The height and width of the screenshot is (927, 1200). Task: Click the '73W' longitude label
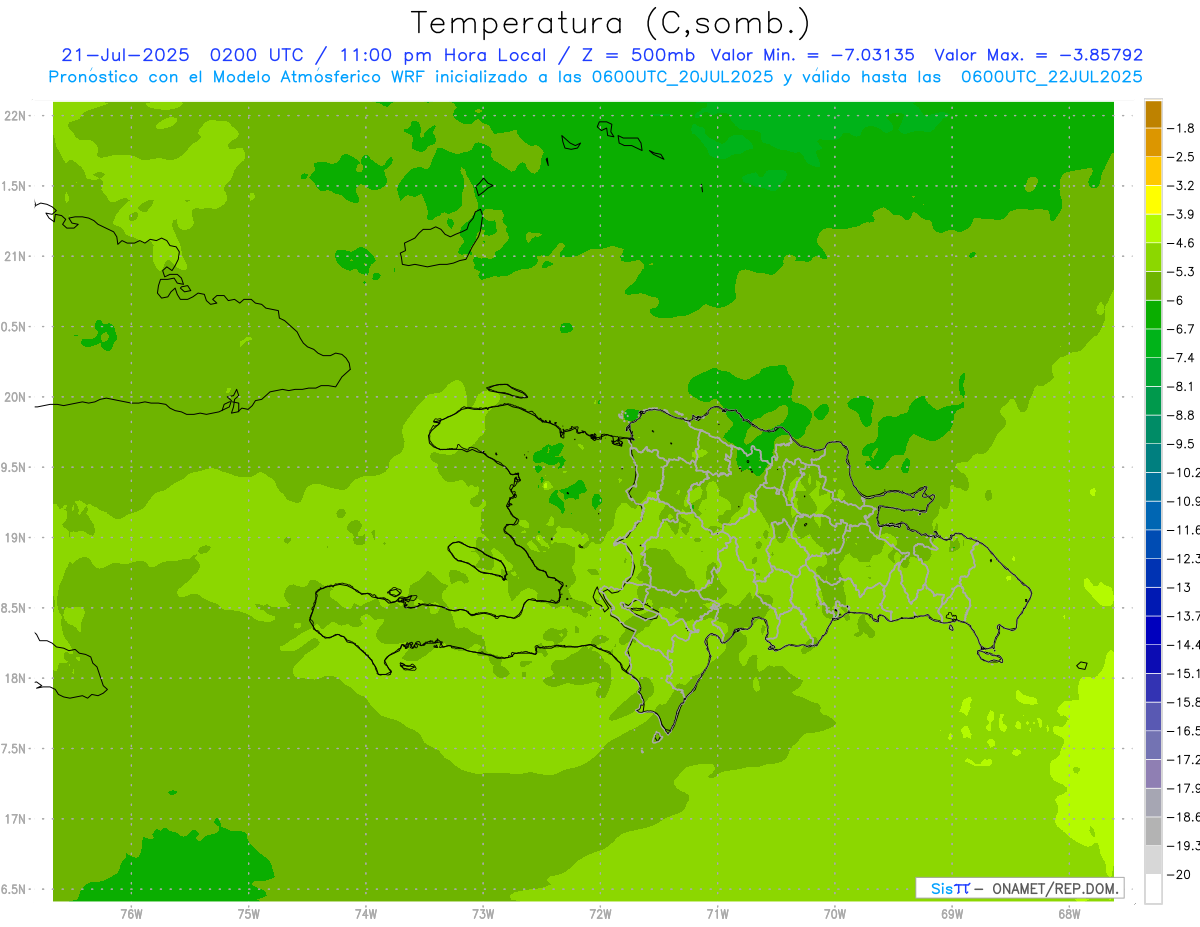click(x=483, y=913)
